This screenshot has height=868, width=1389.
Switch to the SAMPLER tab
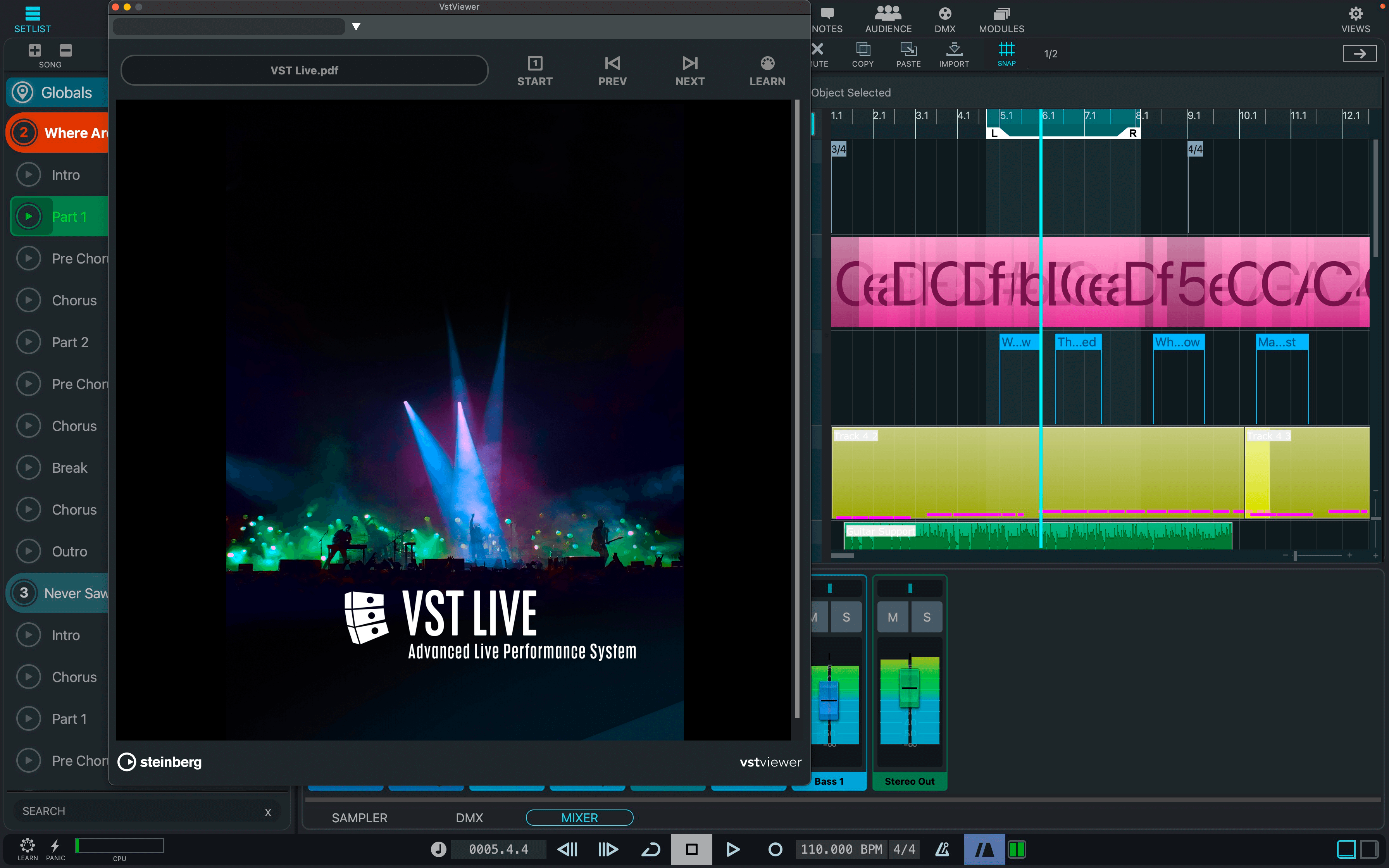(360, 818)
